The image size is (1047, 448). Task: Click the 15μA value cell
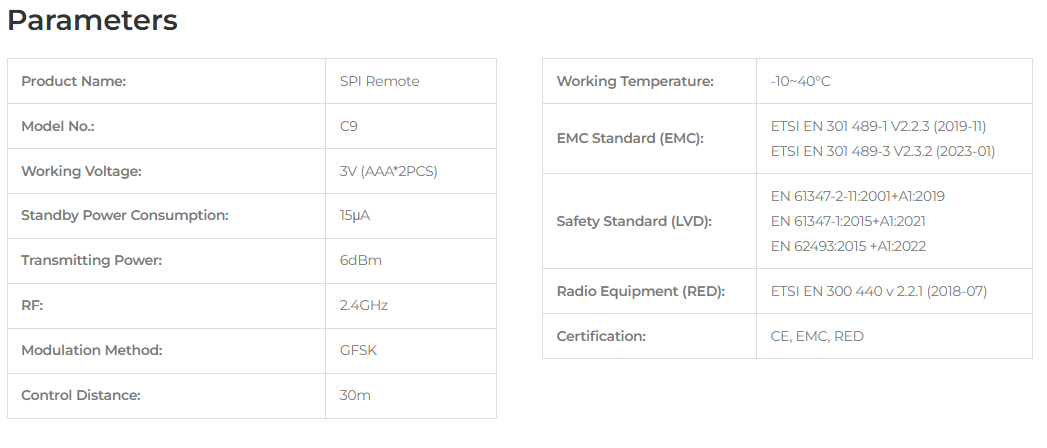tap(411, 216)
